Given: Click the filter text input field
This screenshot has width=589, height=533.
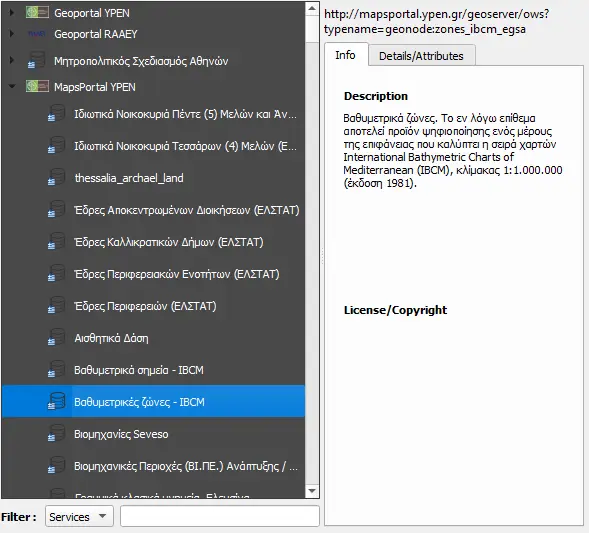Looking at the screenshot, I should click(220, 516).
